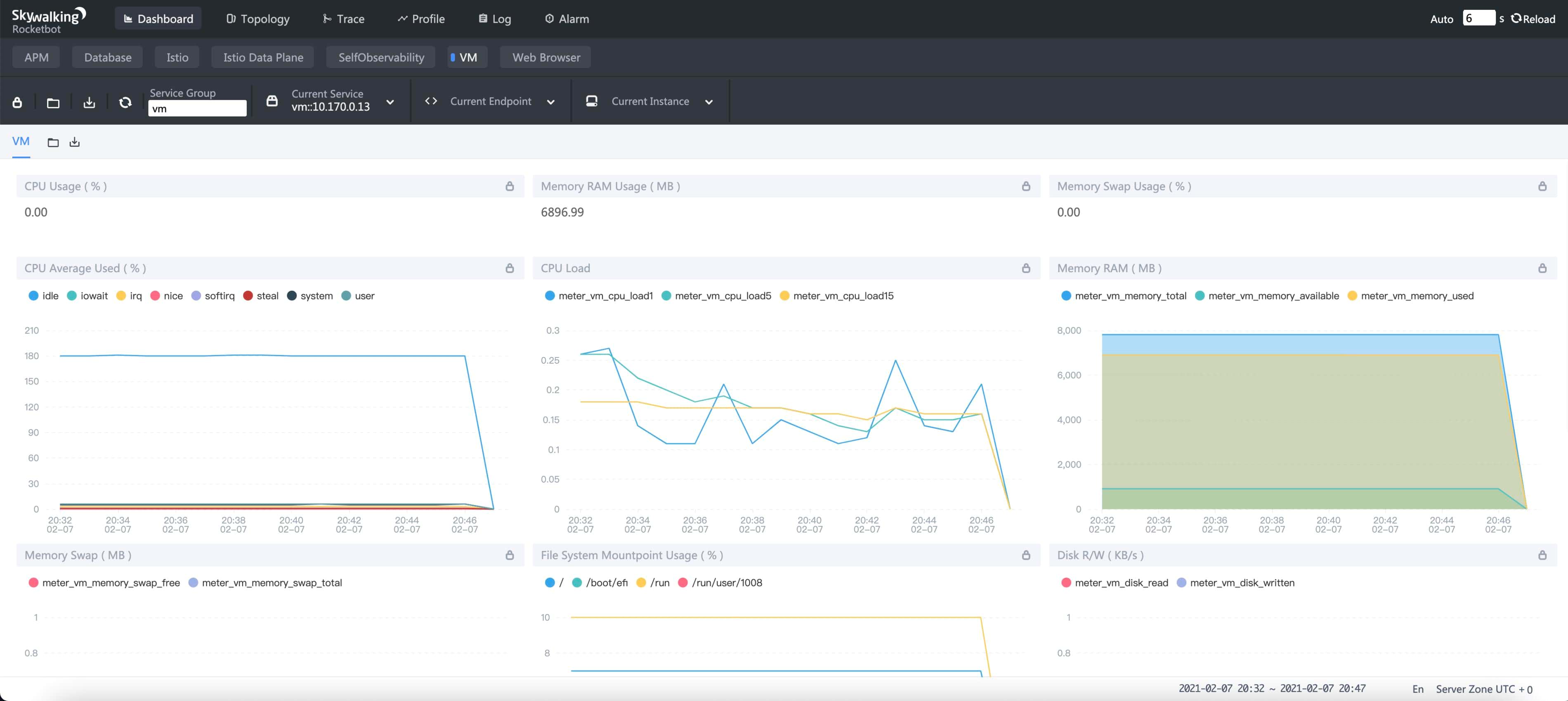
Task: Click the lock icon in dashboard toolbar
Action: click(x=18, y=102)
